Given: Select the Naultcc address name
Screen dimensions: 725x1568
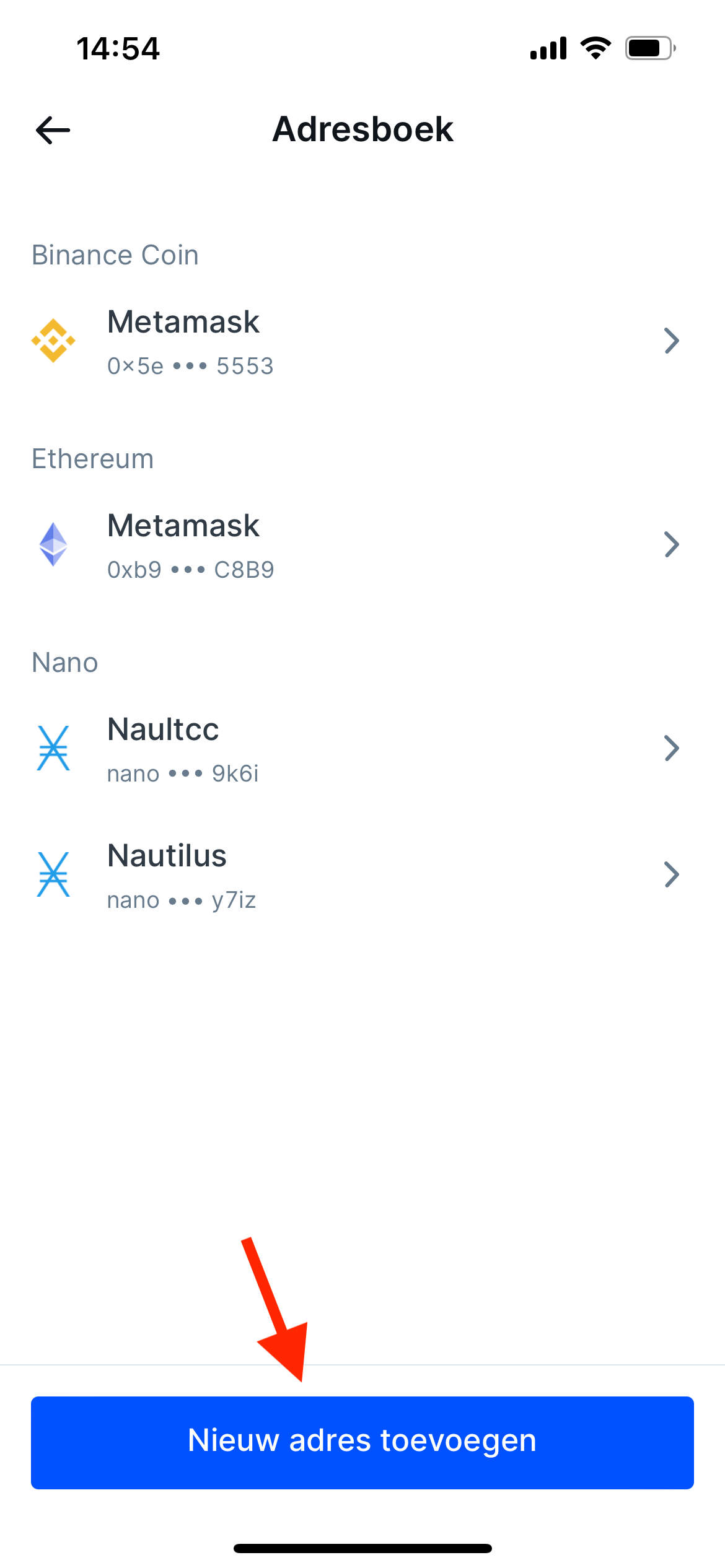Looking at the screenshot, I should [163, 730].
